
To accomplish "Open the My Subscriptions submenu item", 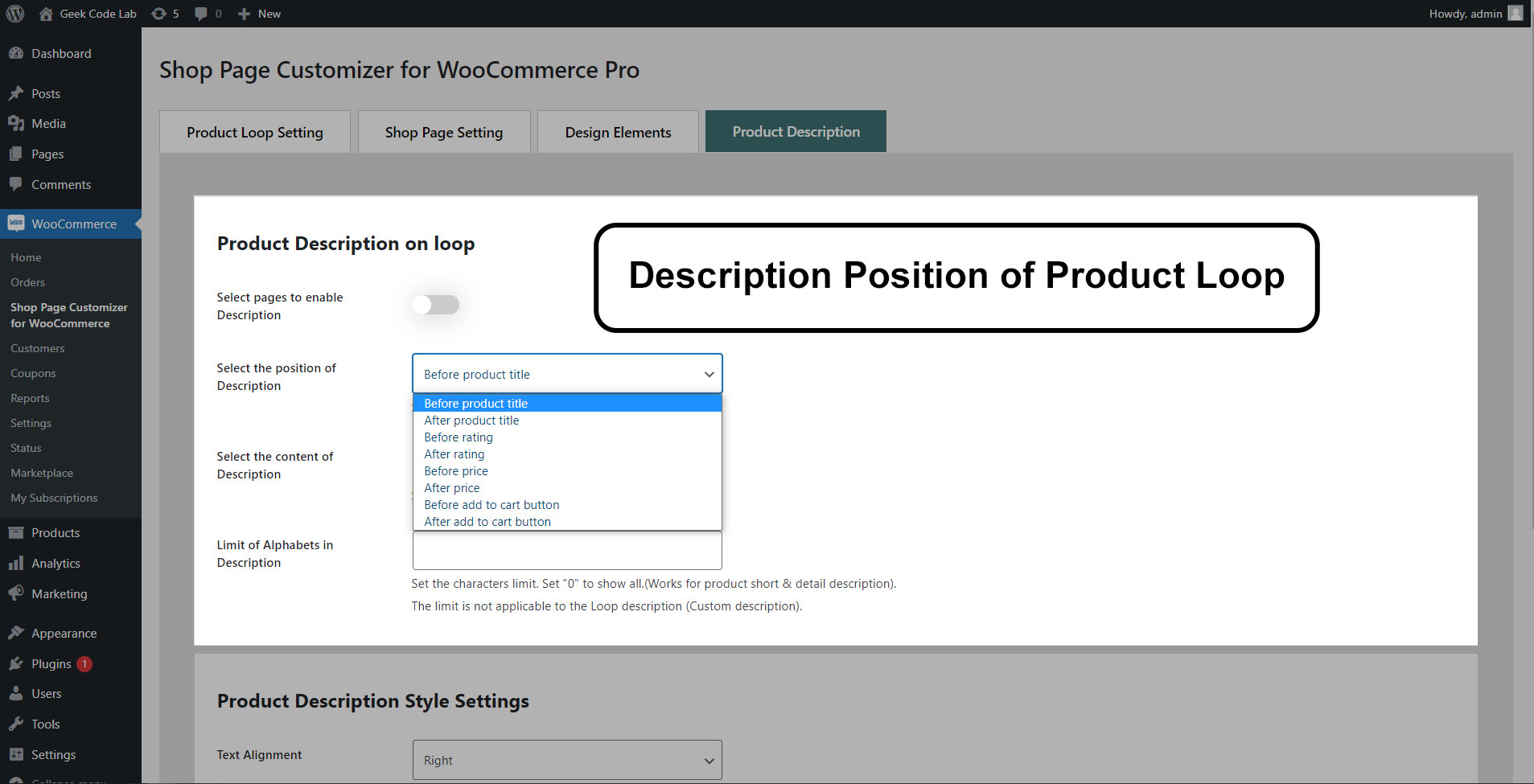I will (54, 498).
